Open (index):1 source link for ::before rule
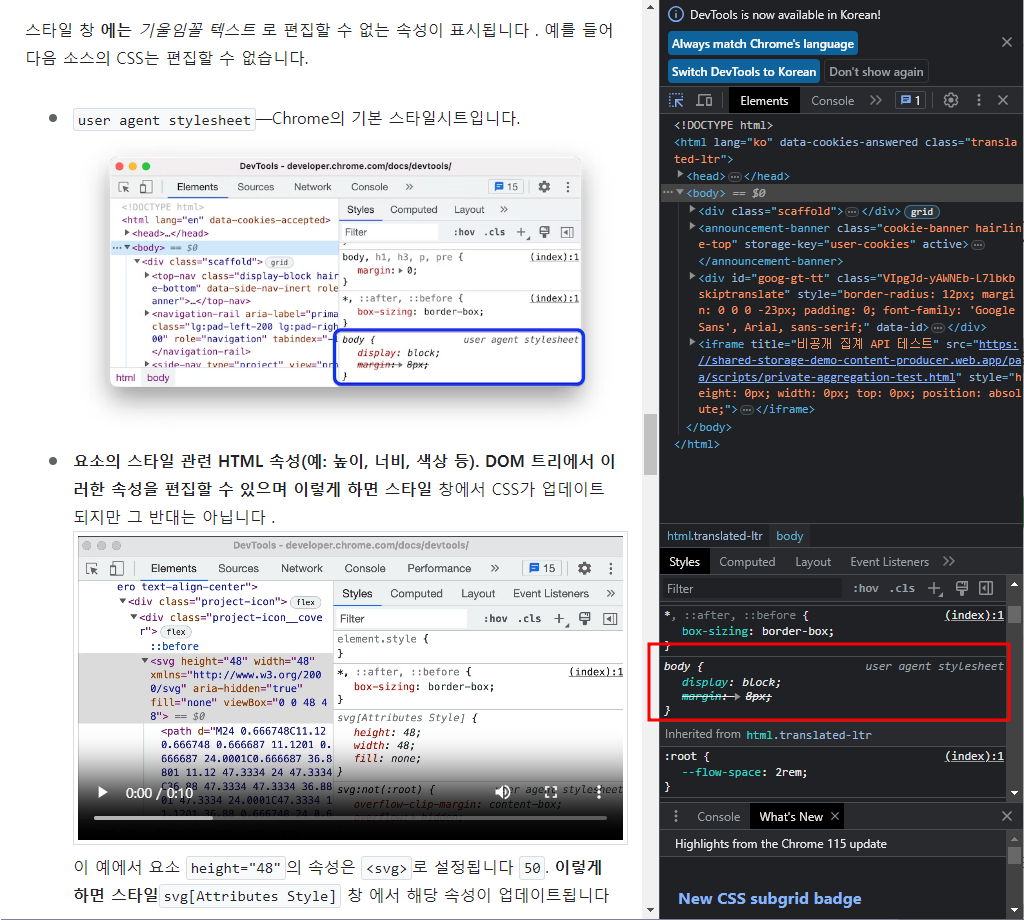Screen dimensions: 1024x920 (x=974, y=615)
